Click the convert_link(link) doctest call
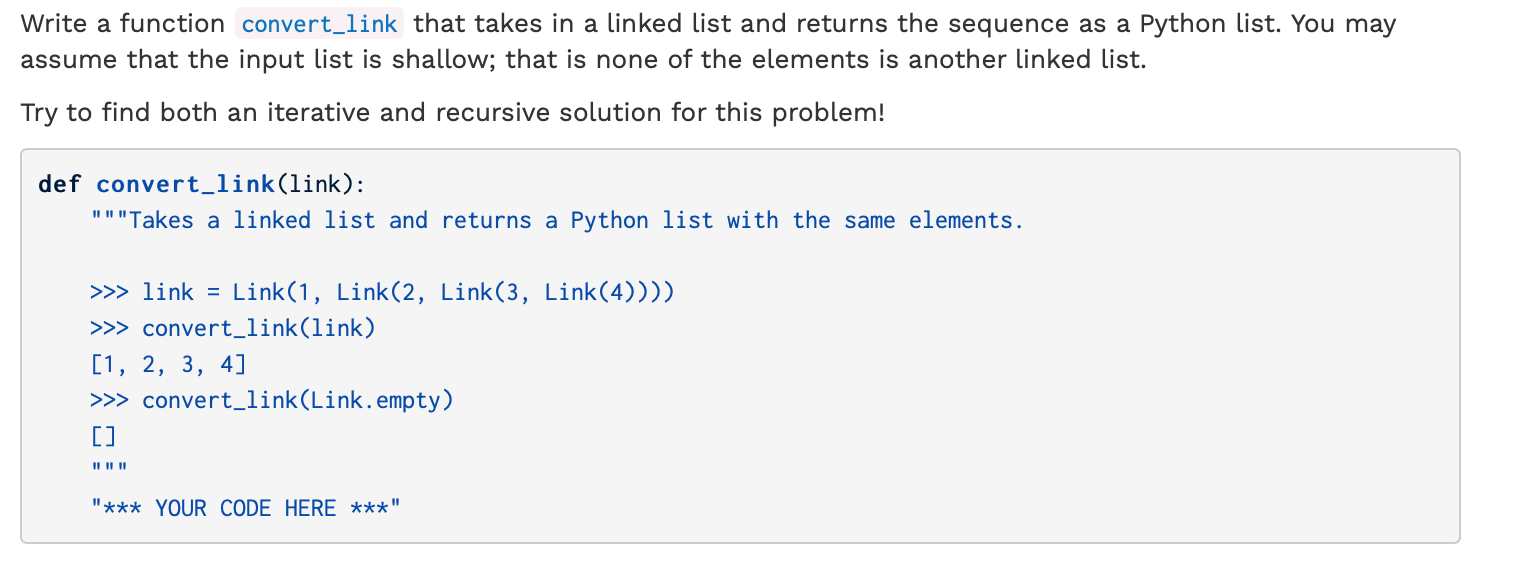 [259, 328]
